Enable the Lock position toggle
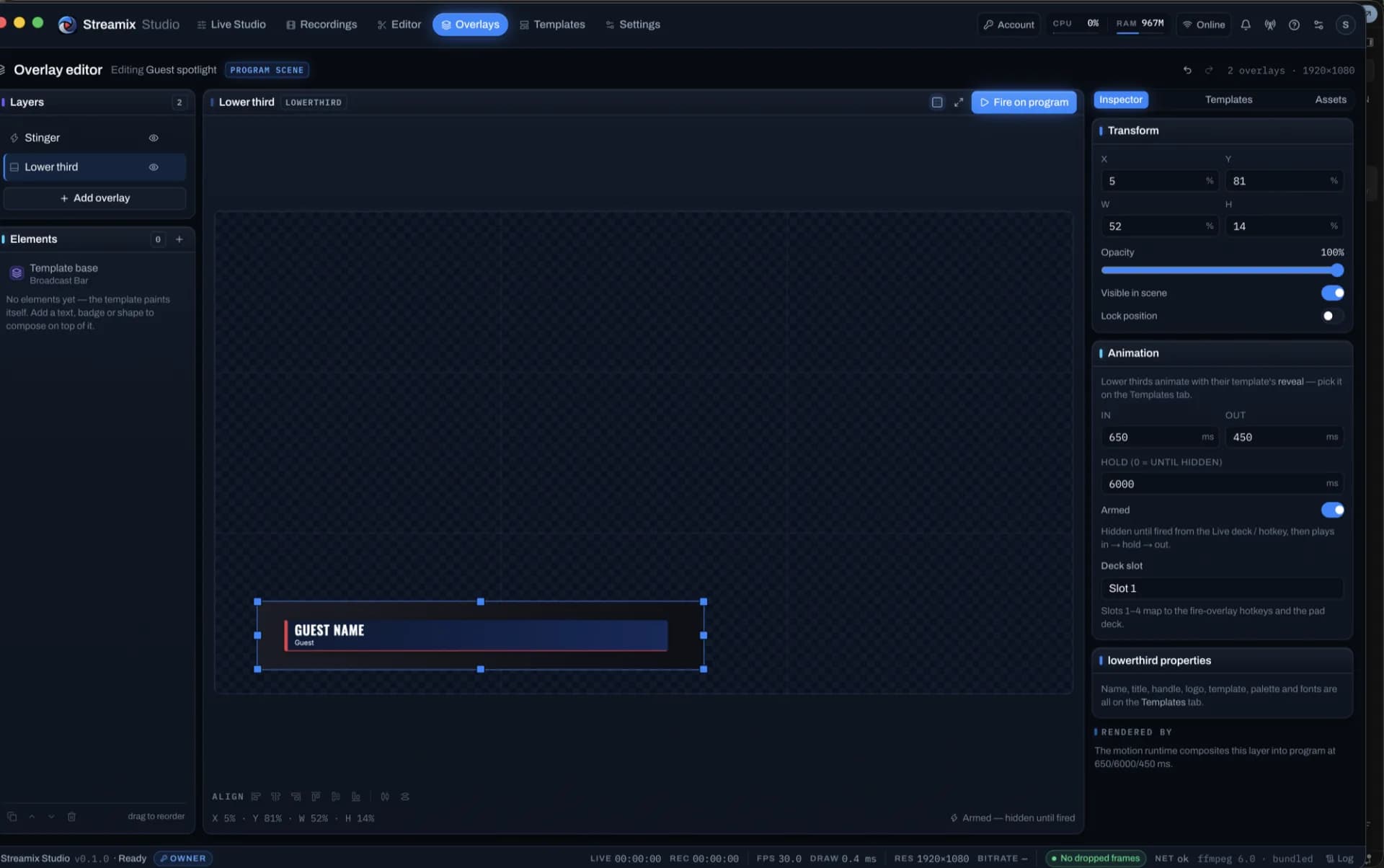The image size is (1384, 868). pos(1332,316)
